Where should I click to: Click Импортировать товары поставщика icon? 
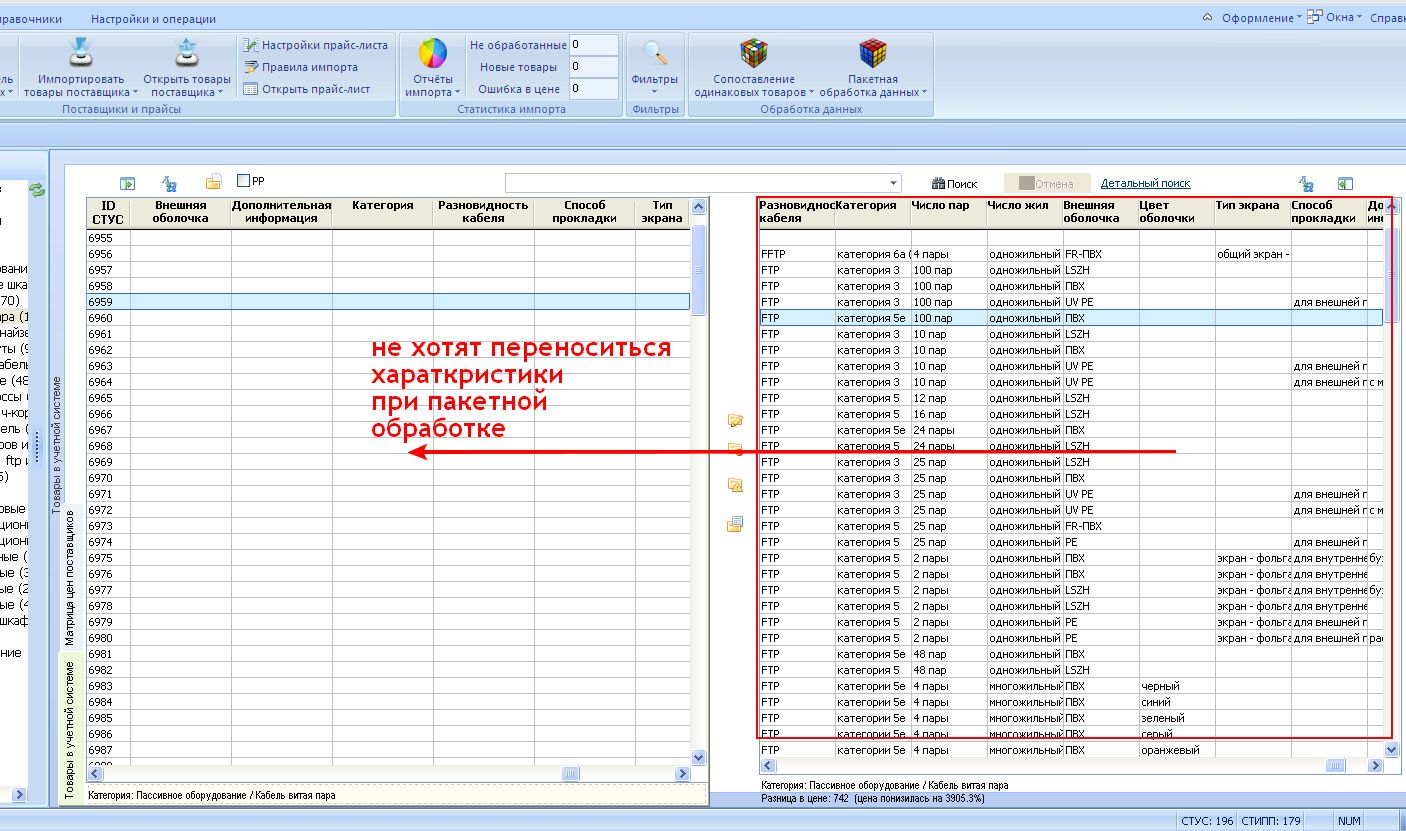[81, 53]
